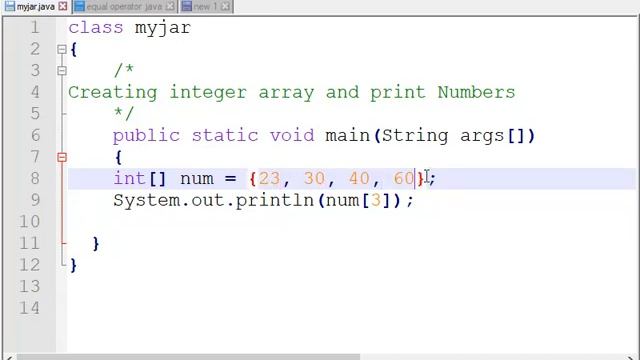640x360 pixels.
Task: Click line number 10 in the margin
Action: pos(29,222)
